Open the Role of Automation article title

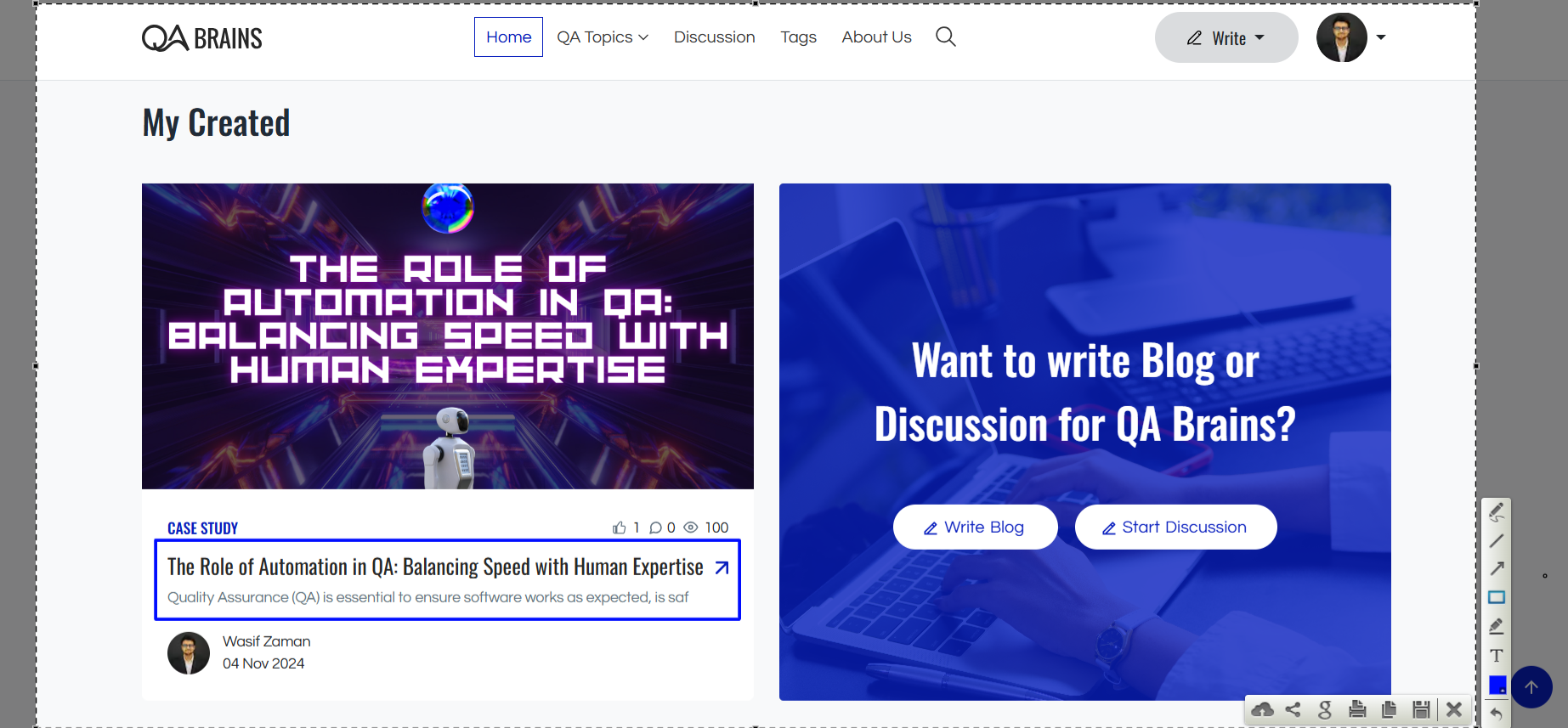coord(435,567)
